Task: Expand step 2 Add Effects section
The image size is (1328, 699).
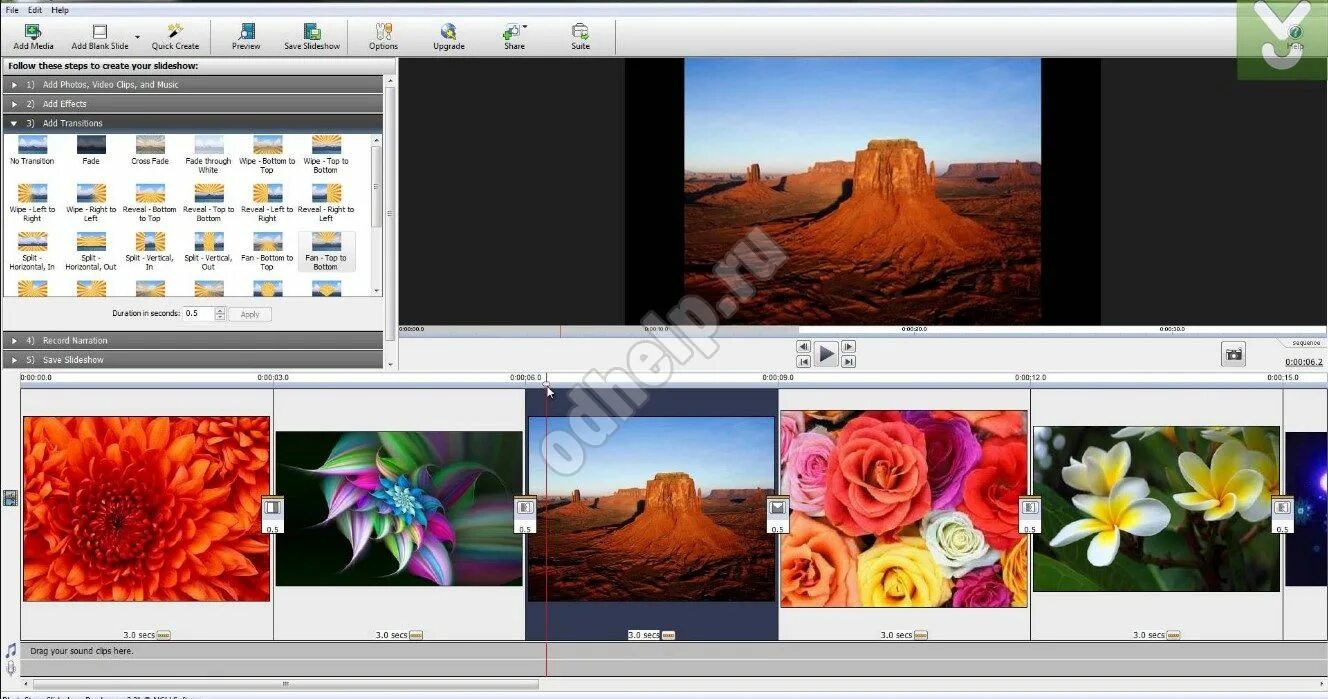Action: (193, 104)
